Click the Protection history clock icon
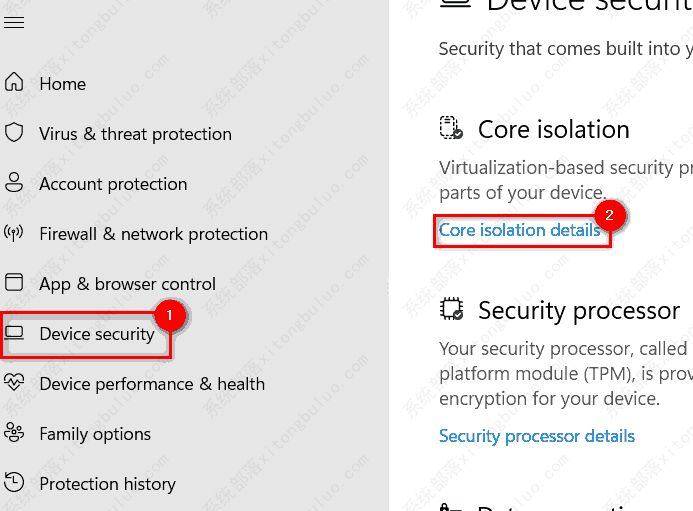The image size is (693, 511). pyautogui.click(x=14, y=484)
